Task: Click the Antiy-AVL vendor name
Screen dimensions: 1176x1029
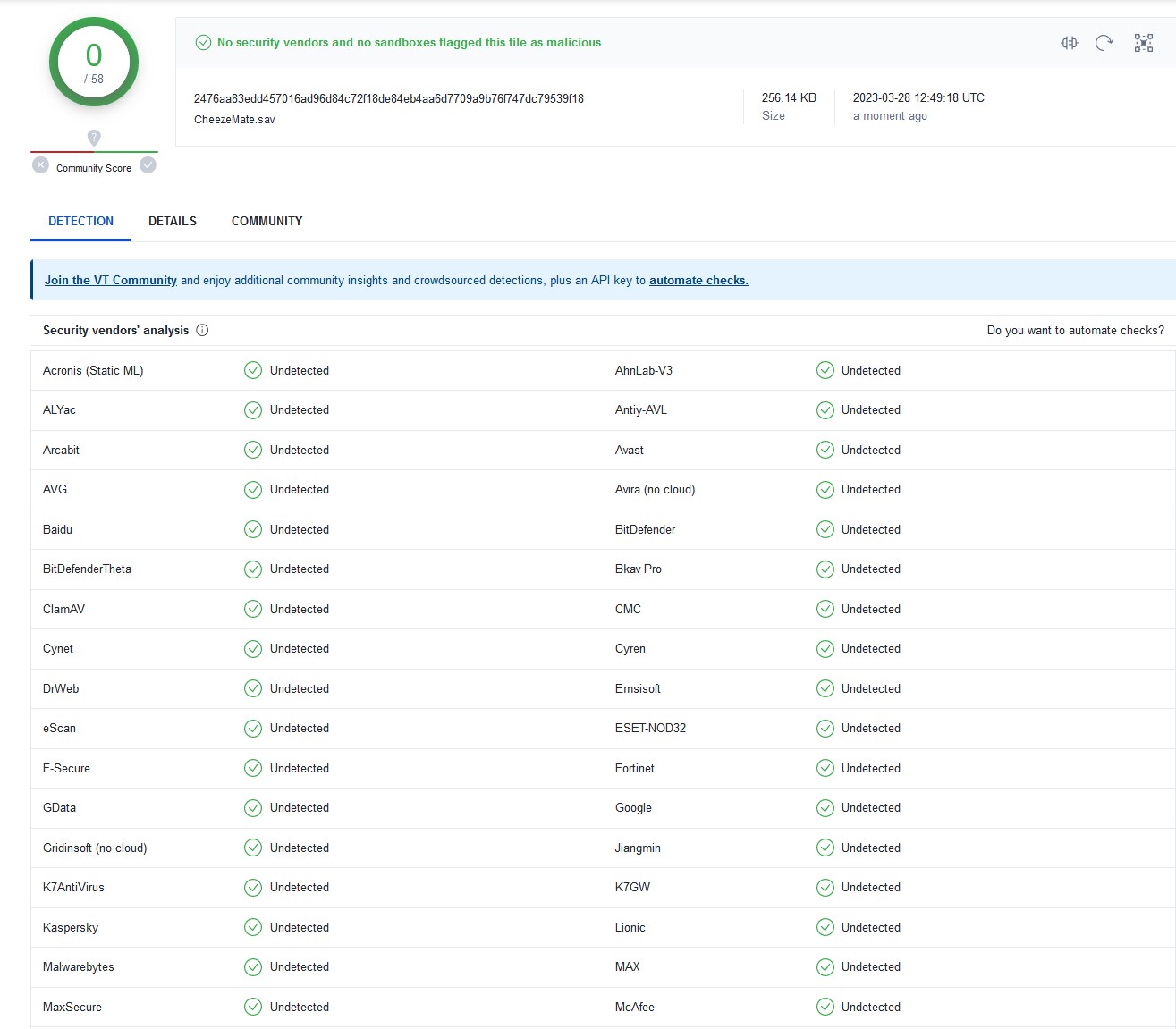Action: pyautogui.click(x=641, y=410)
